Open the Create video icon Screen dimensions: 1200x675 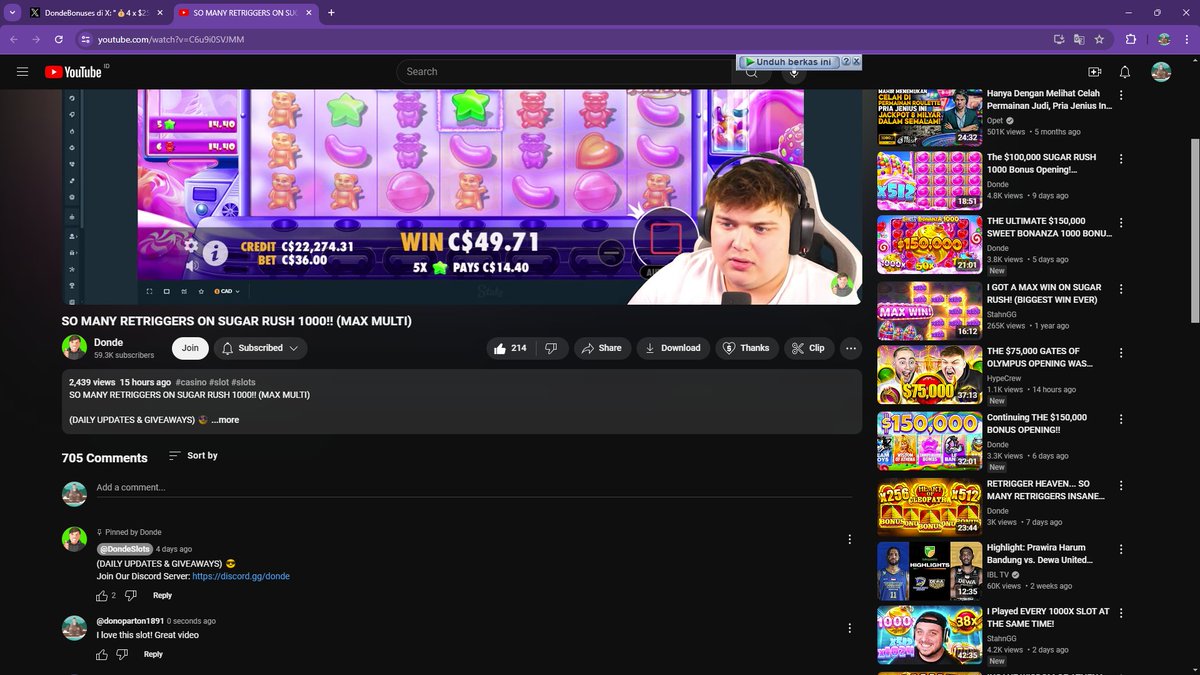click(x=1094, y=72)
